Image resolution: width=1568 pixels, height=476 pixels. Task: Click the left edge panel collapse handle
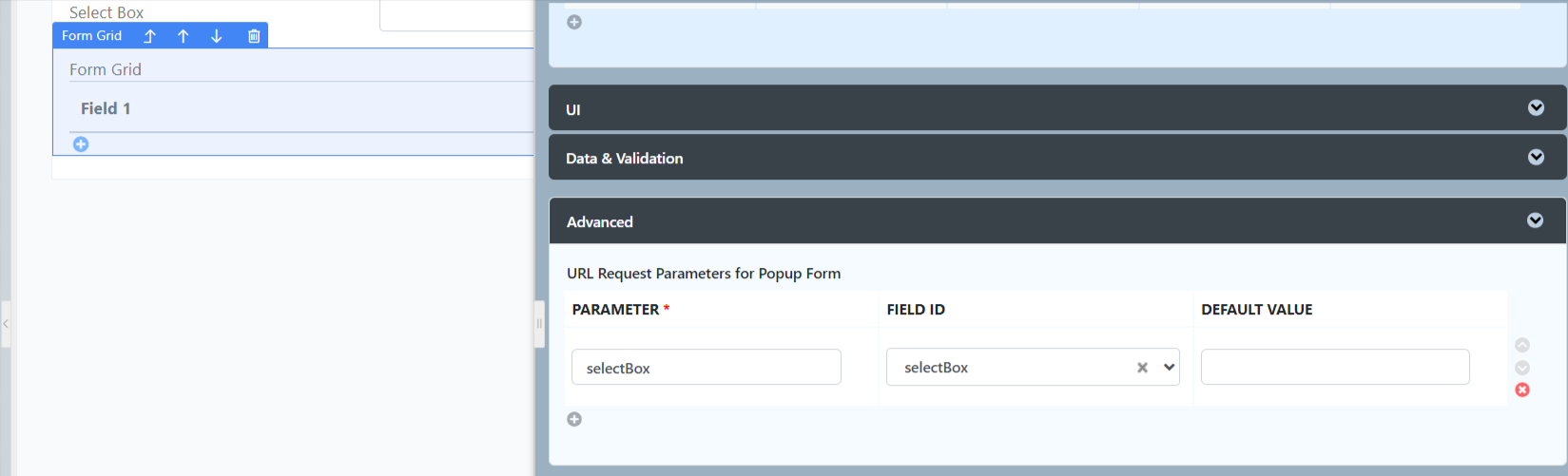[x=6, y=324]
